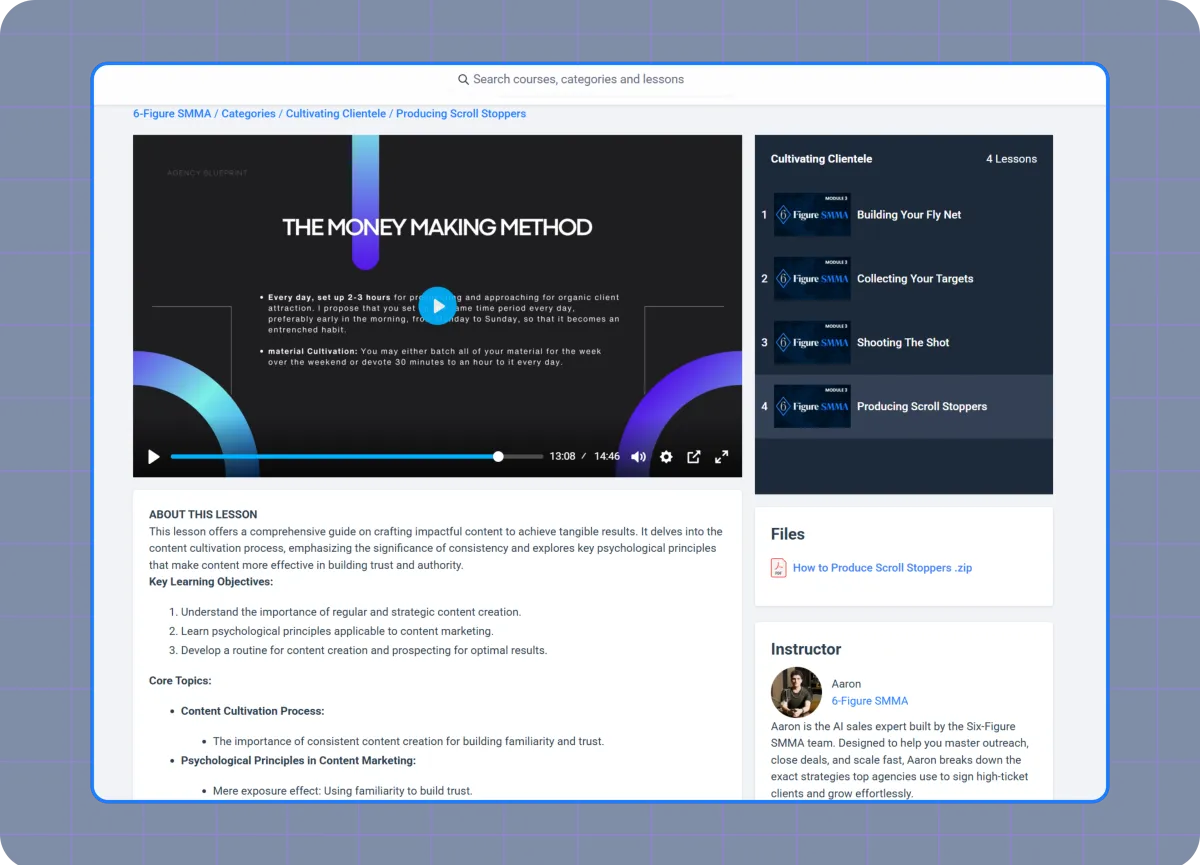Click objective about learning psychological principles

337,631
